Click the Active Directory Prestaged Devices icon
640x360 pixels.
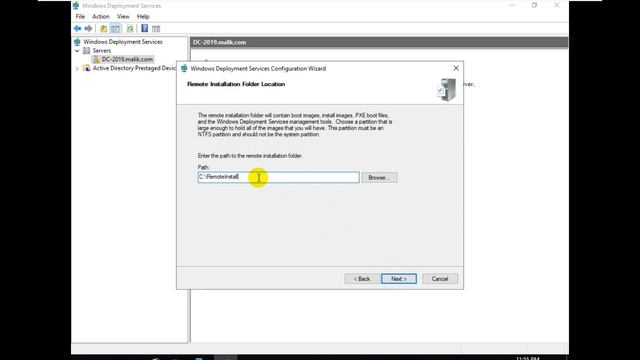coord(87,68)
